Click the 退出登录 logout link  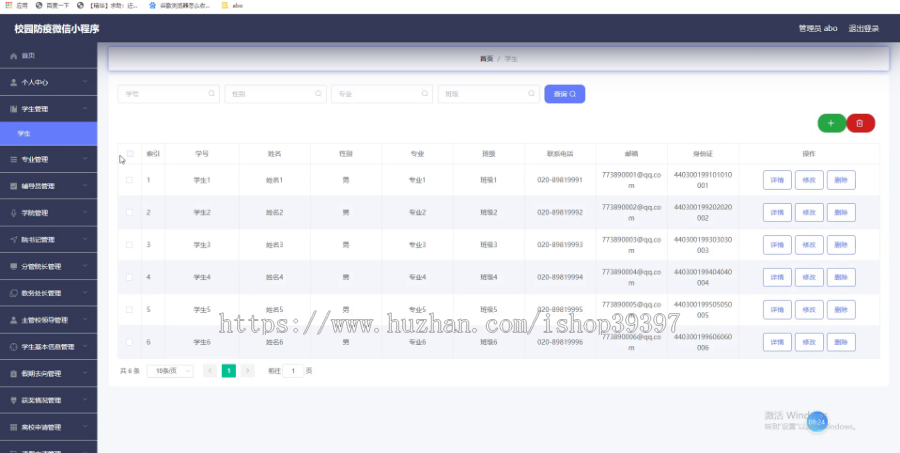[864, 28]
